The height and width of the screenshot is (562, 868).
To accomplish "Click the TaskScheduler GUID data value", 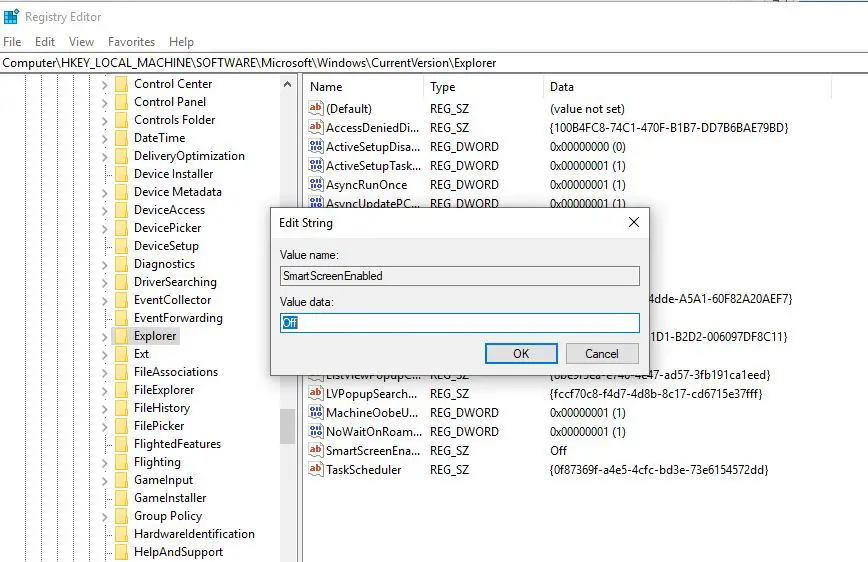I will [659, 470].
